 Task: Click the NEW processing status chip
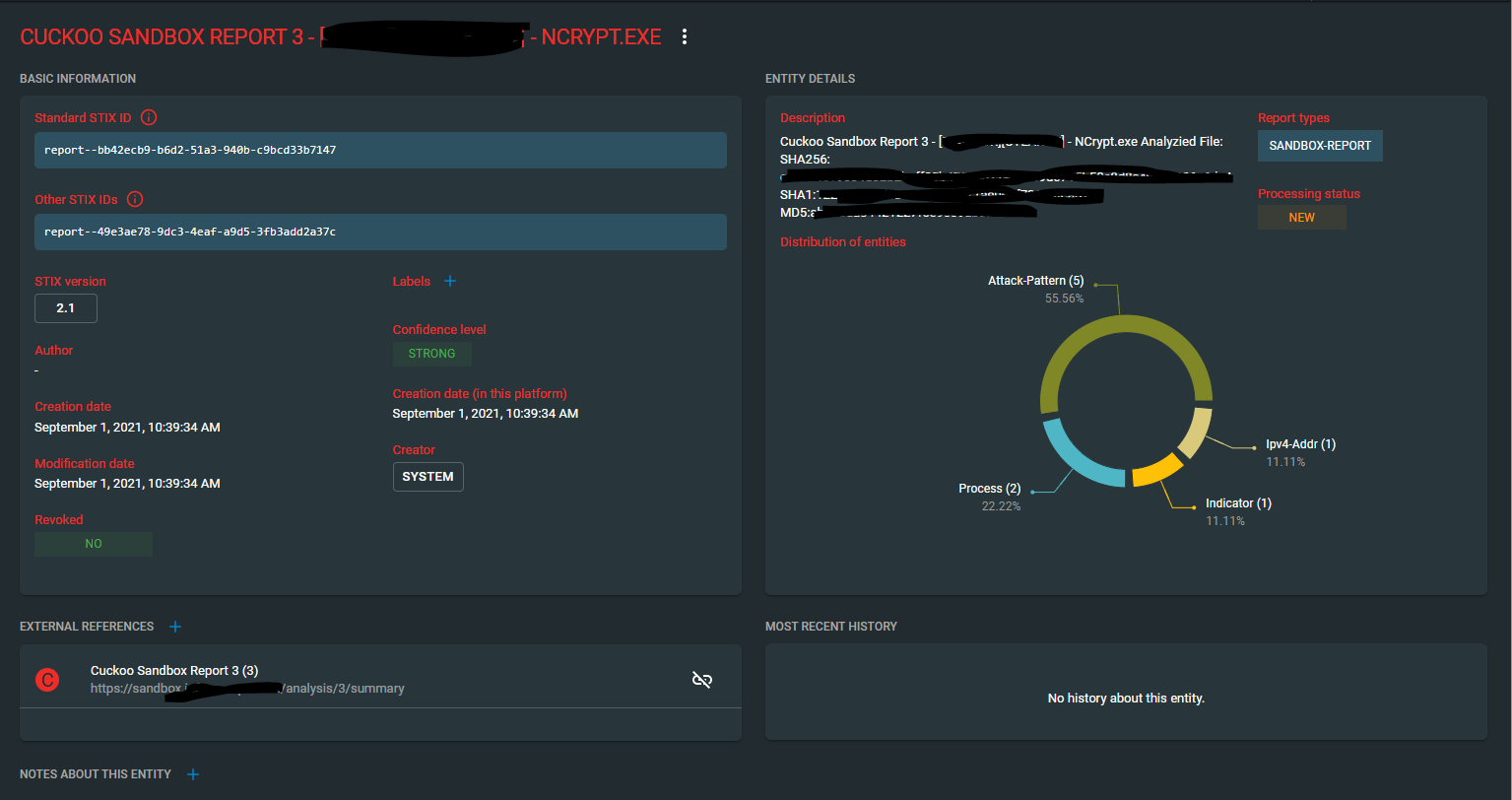[x=1301, y=217]
